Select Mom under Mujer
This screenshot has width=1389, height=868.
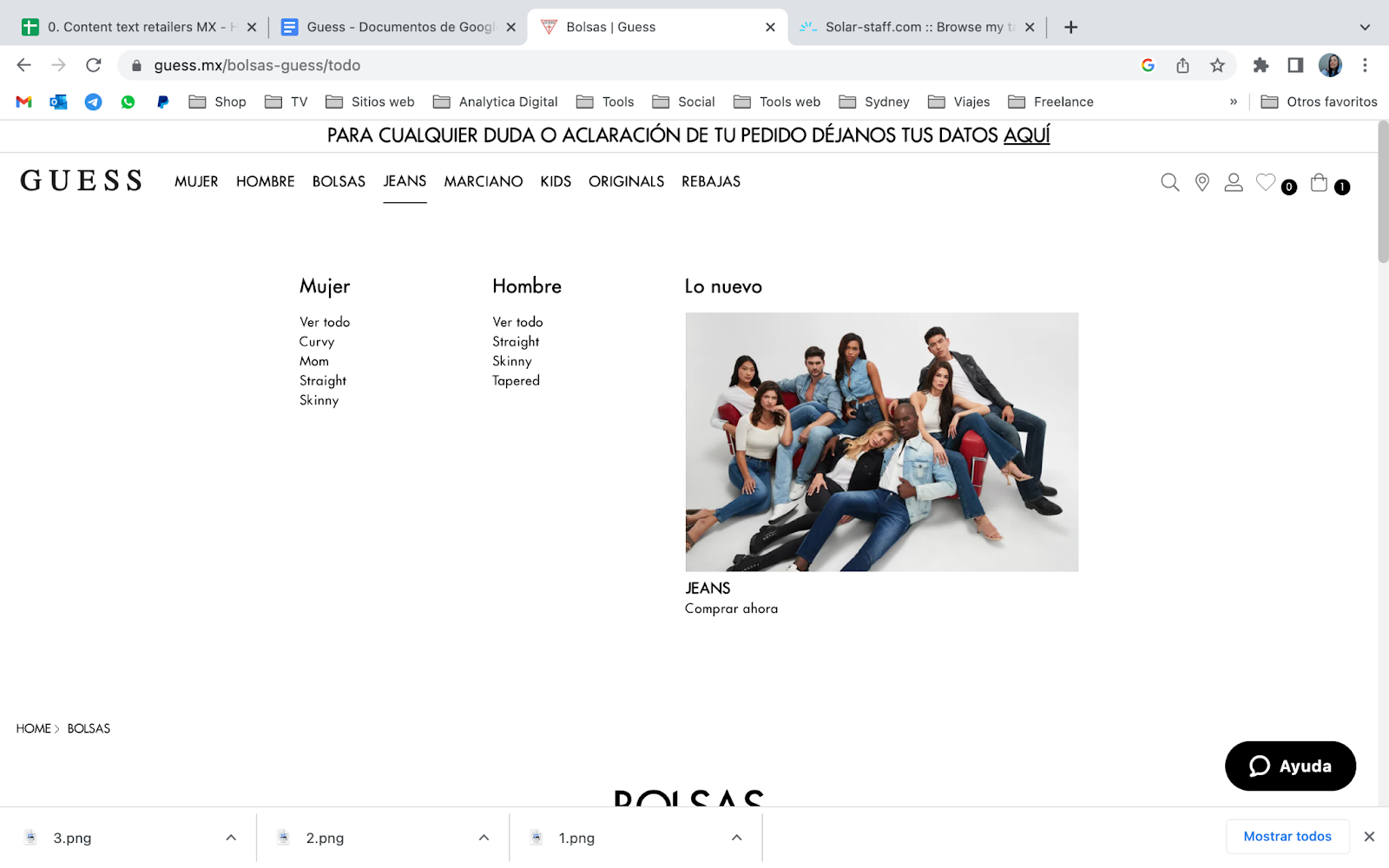pyautogui.click(x=314, y=361)
